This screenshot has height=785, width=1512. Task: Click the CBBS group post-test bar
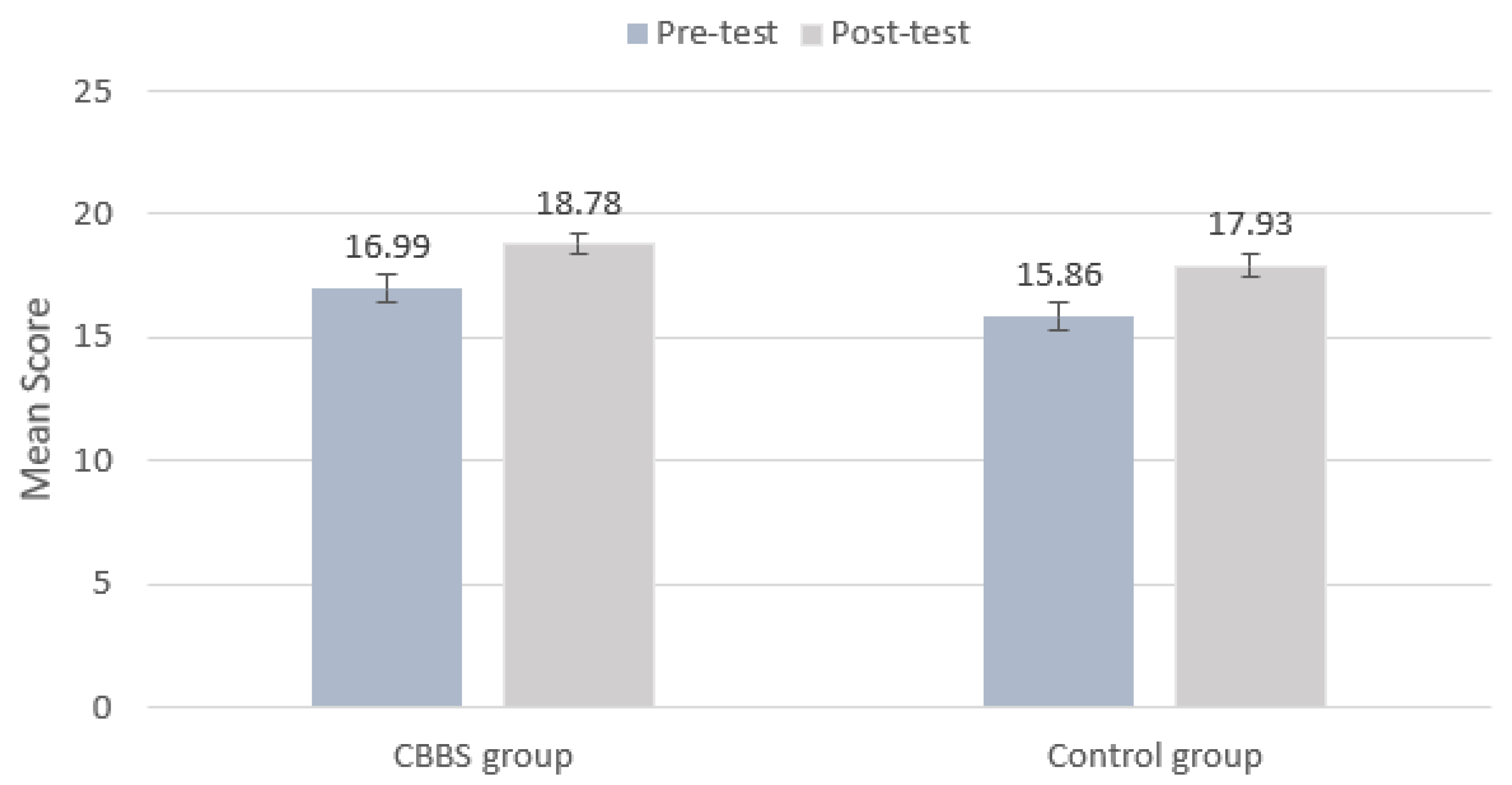pyautogui.click(x=579, y=475)
